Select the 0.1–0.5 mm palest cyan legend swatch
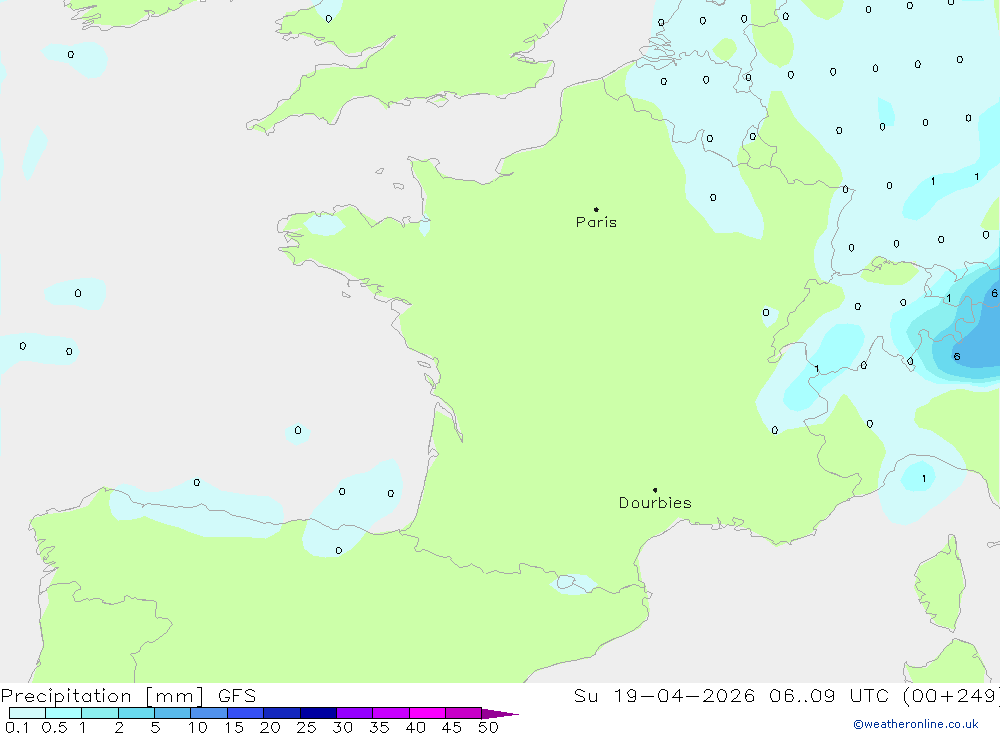Viewport: 1000px width, 733px height. pyautogui.click(x=27, y=713)
